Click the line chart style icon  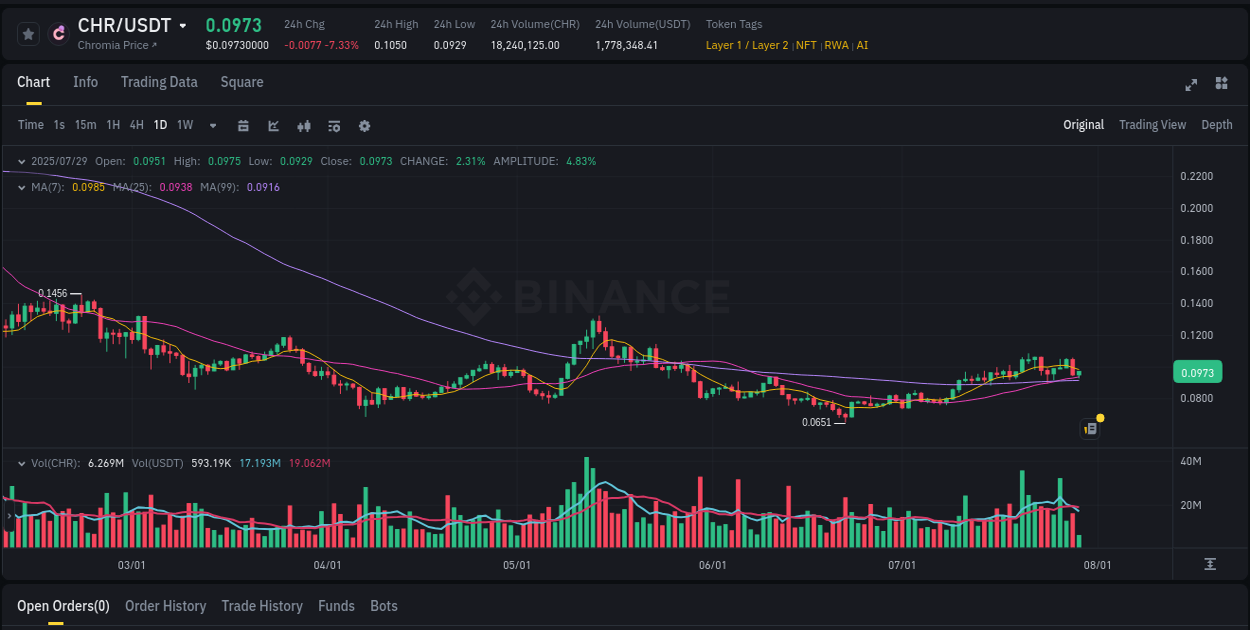click(x=272, y=125)
